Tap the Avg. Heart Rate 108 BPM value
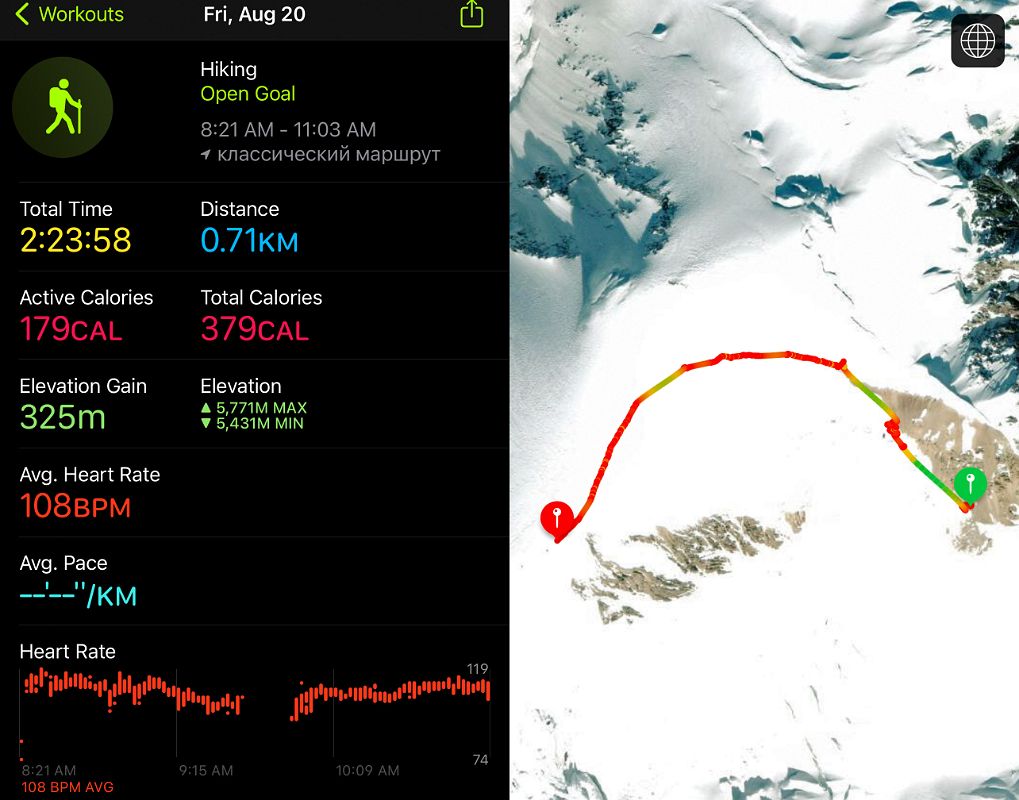The image size is (1019, 800). coord(75,506)
